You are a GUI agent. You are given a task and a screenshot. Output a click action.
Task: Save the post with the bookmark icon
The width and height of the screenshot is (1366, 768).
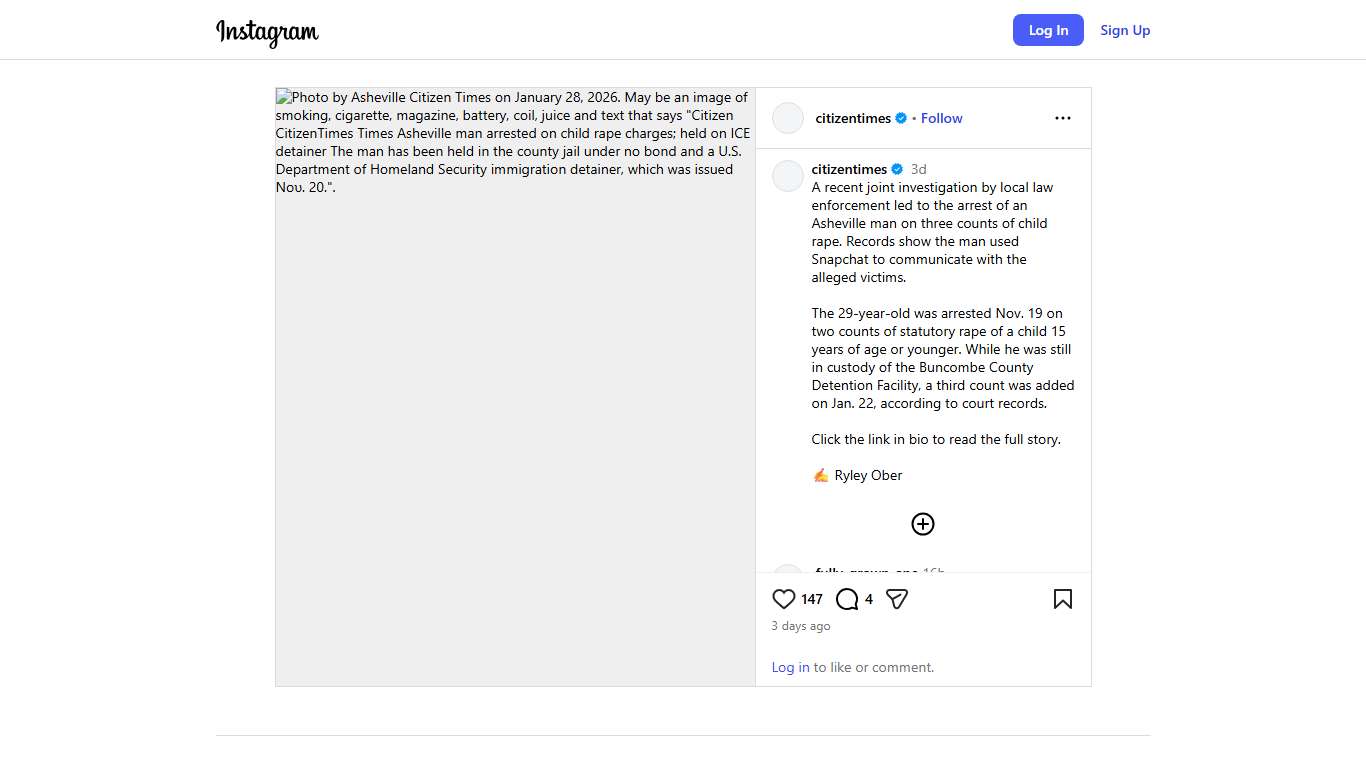point(1063,599)
